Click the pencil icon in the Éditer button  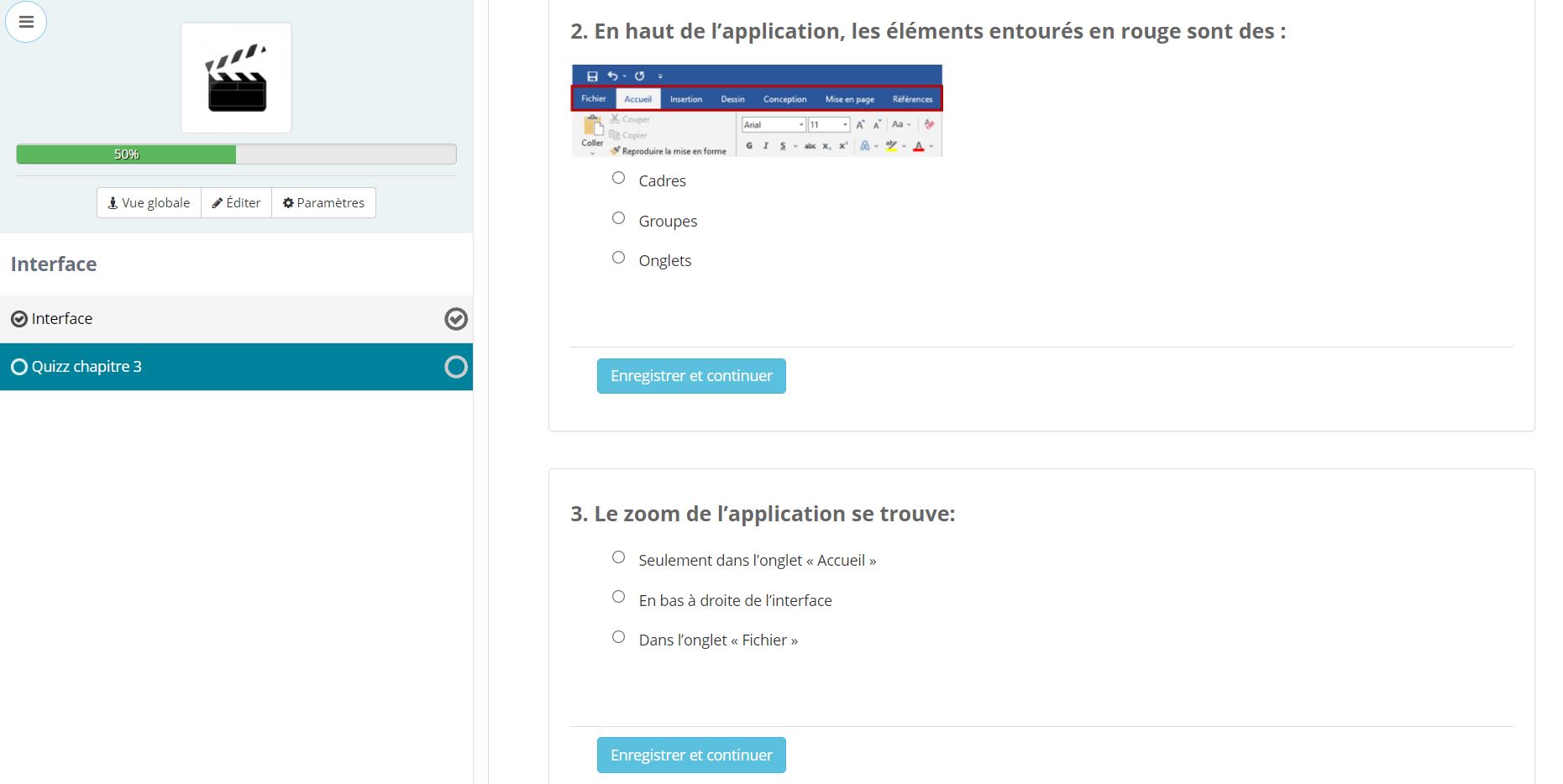click(219, 202)
